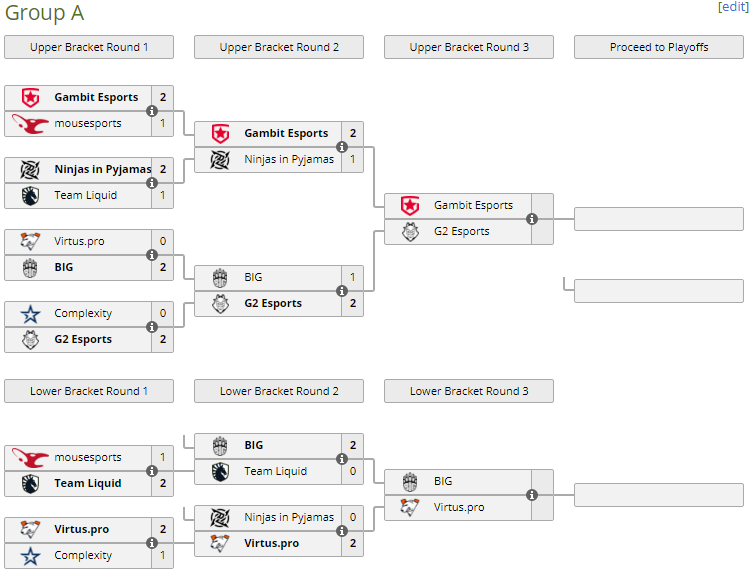
Task: Open match info for Gambit vs mousesports
Action: 152,111
